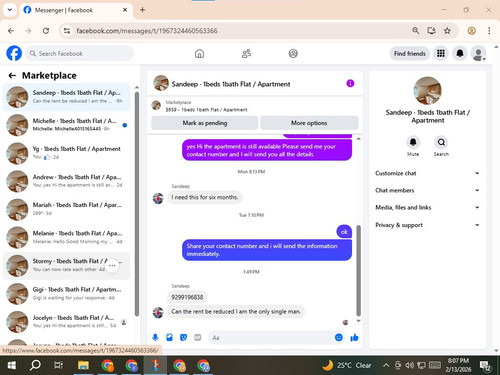The width and height of the screenshot is (500, 375).
Task: Click Find friends button
Action: pyautogui.click(x=410, y=53)
